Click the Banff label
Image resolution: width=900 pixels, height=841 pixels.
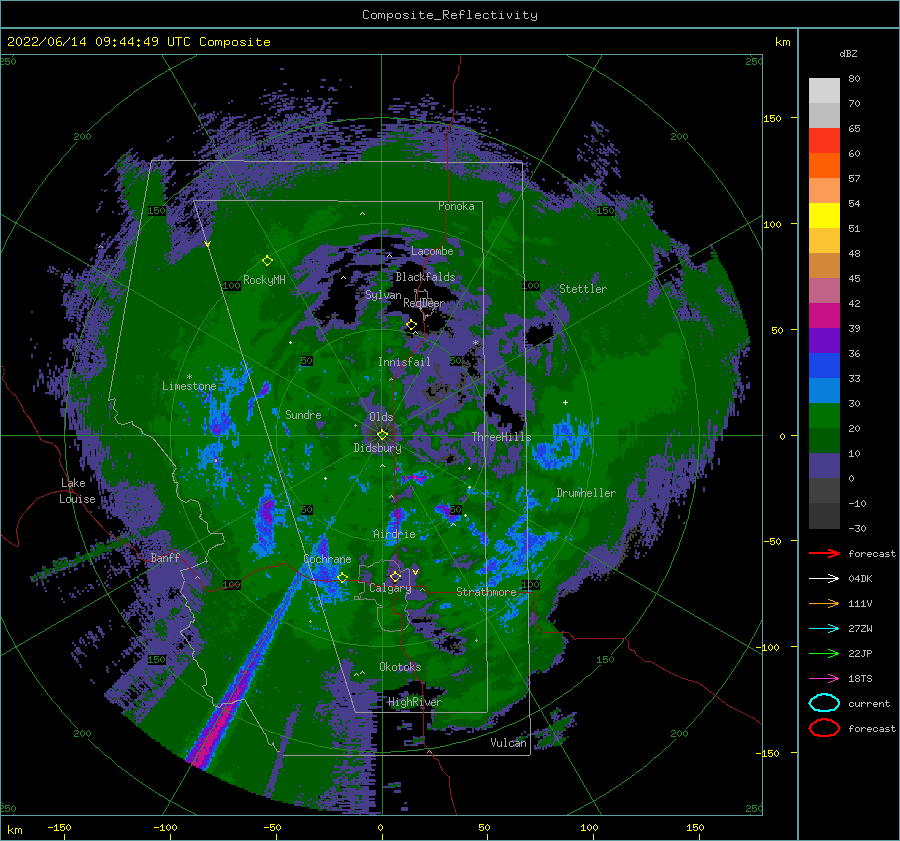click(x=165, y=557)
